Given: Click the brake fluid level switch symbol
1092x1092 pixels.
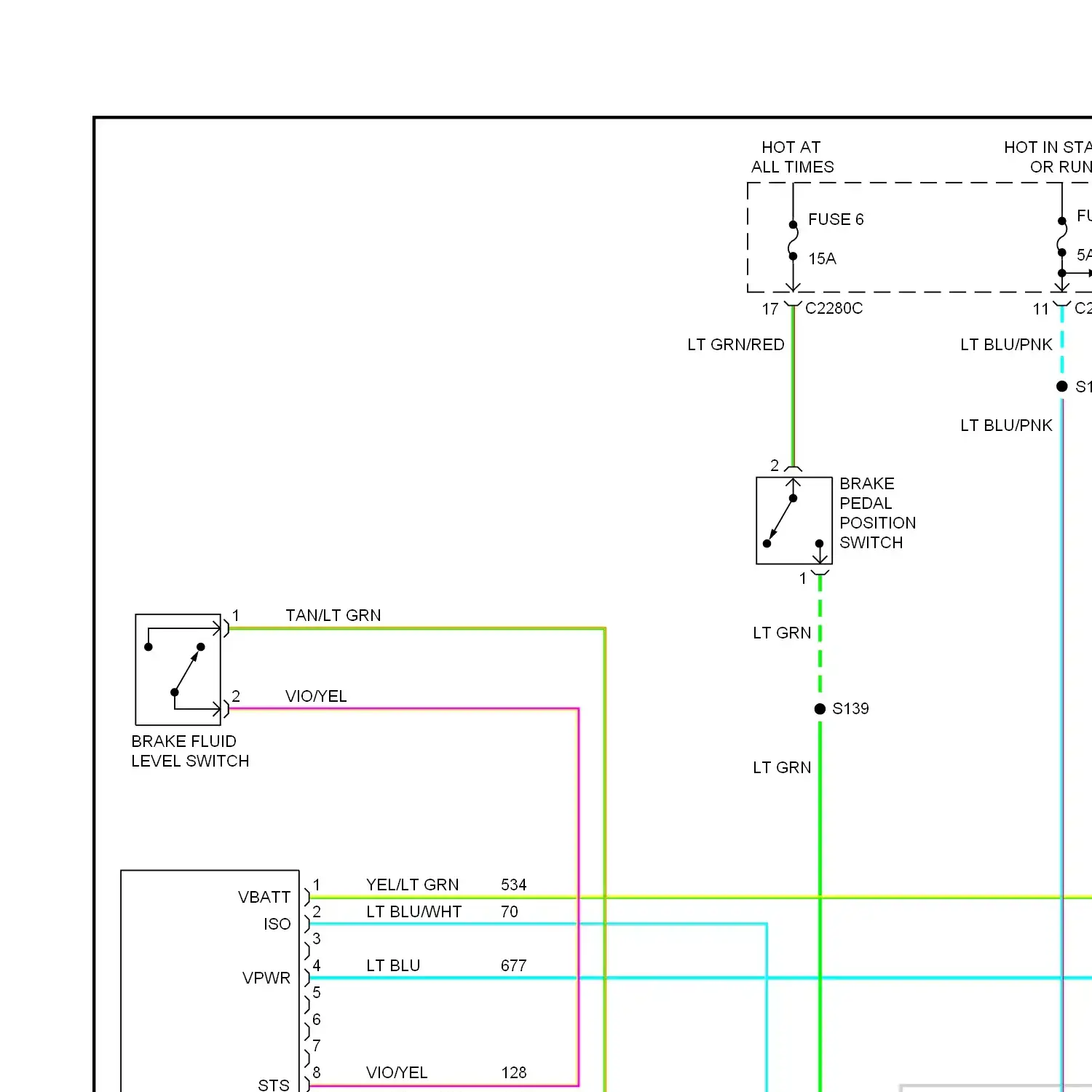Looking at the screenshot, I should (178, 669).
